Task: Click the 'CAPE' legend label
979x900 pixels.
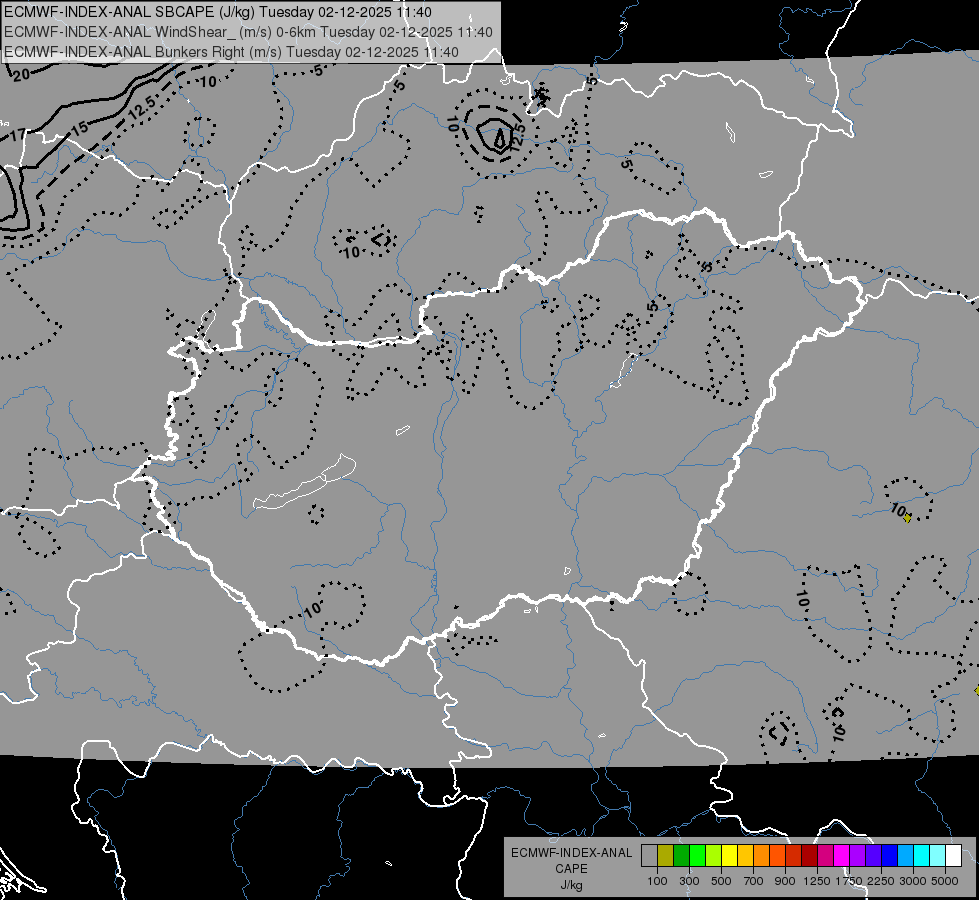Action: tap(571, 869)
